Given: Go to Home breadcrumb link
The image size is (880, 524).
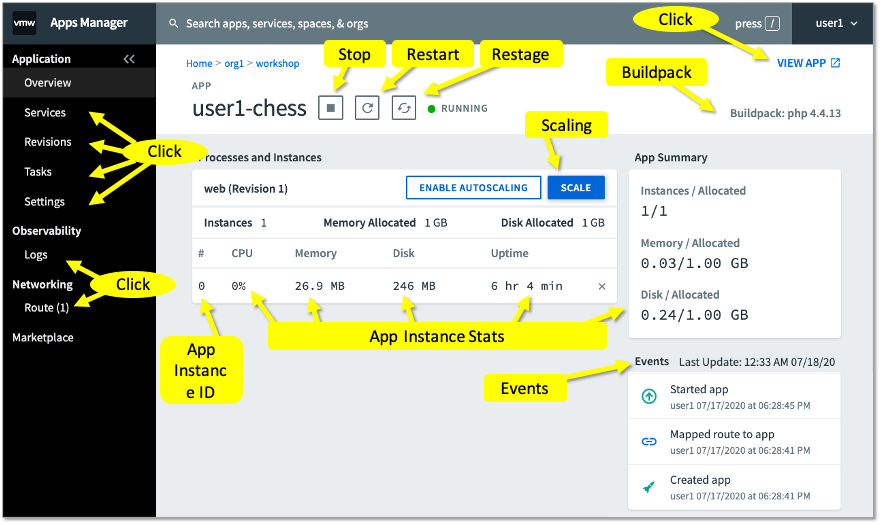Looking at the screenshot, I should [199, 63].
